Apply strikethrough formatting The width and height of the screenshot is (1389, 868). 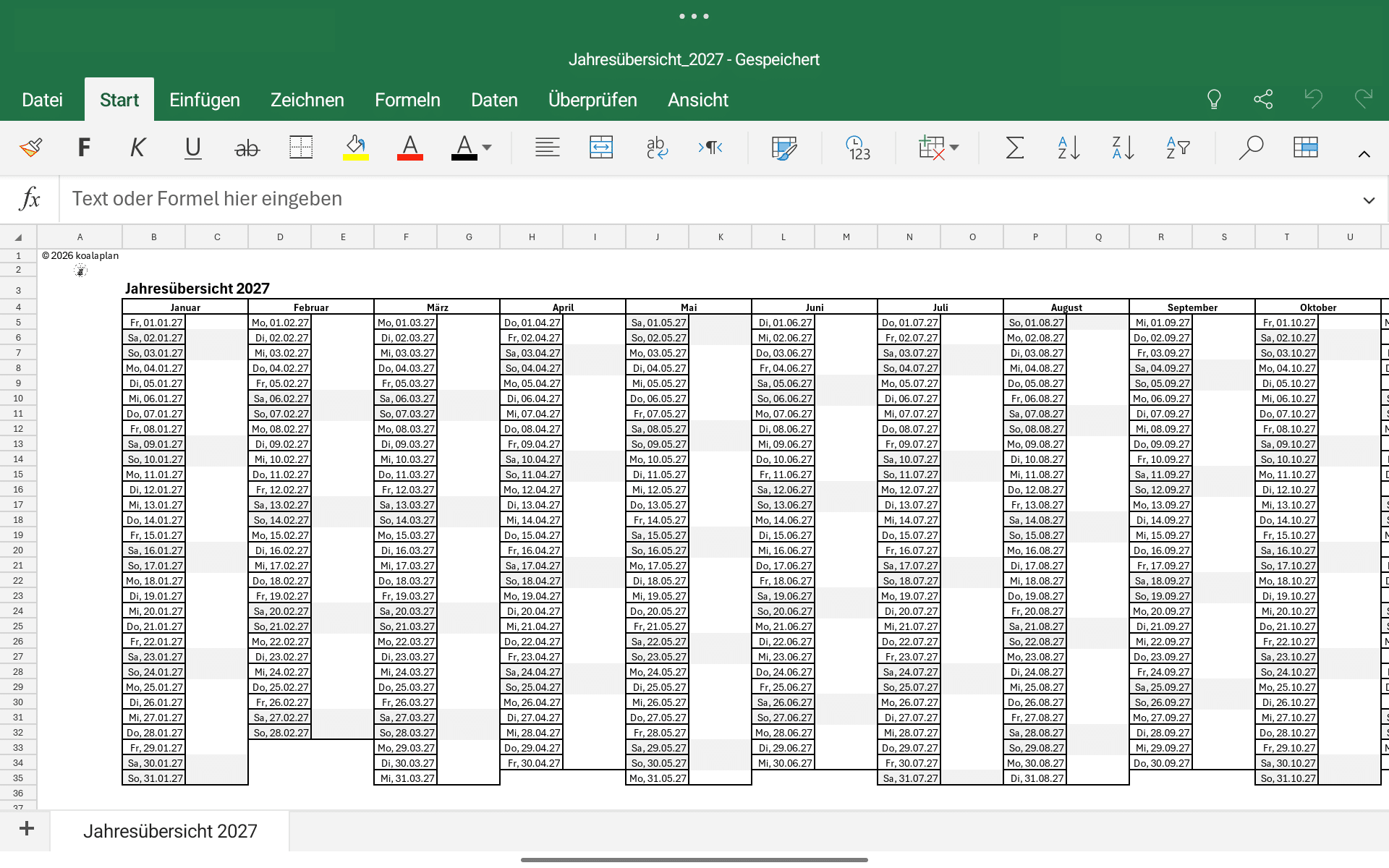(247, 148)
